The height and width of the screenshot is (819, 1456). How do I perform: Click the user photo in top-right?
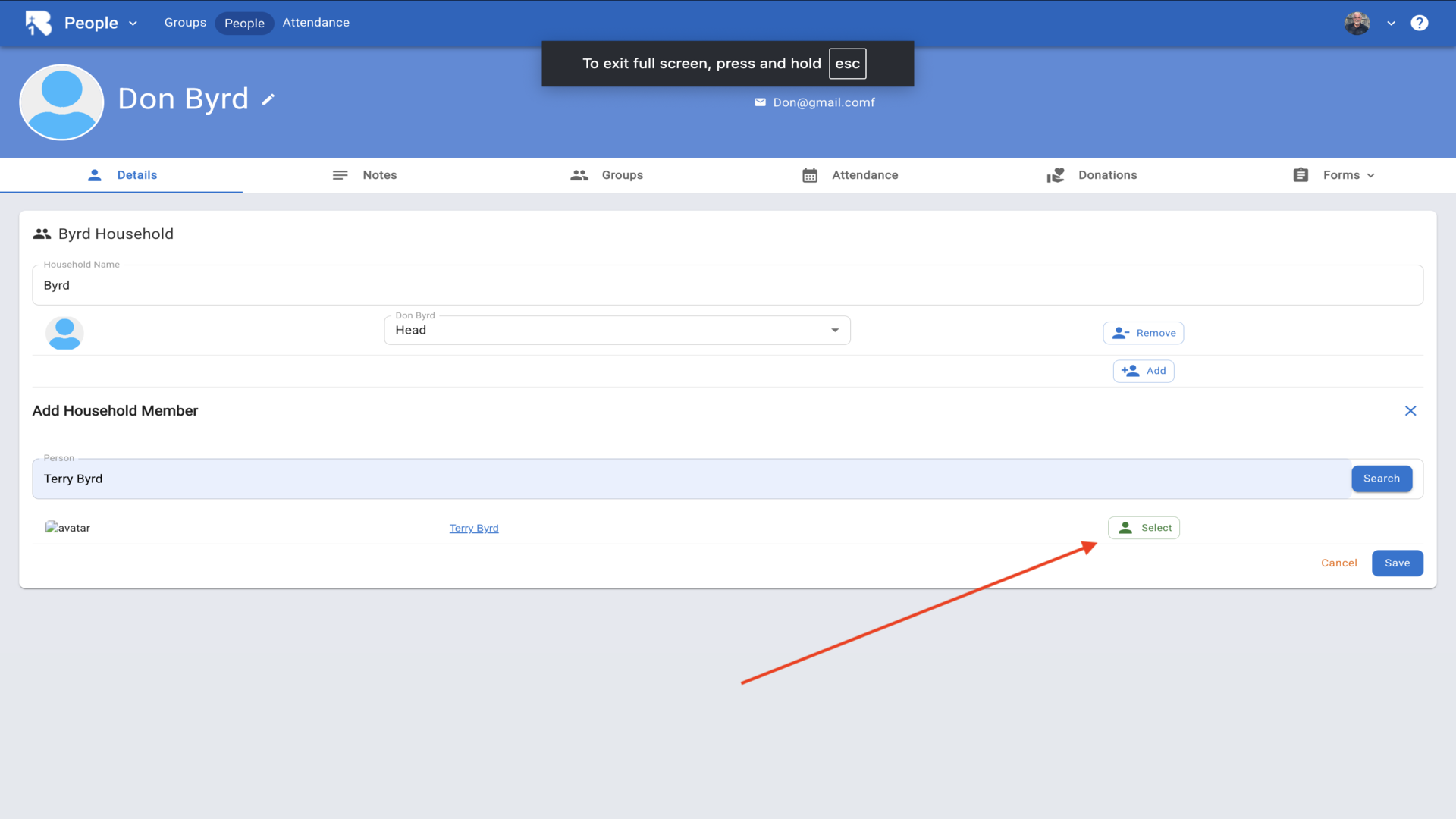click(x=1357, y=23)
